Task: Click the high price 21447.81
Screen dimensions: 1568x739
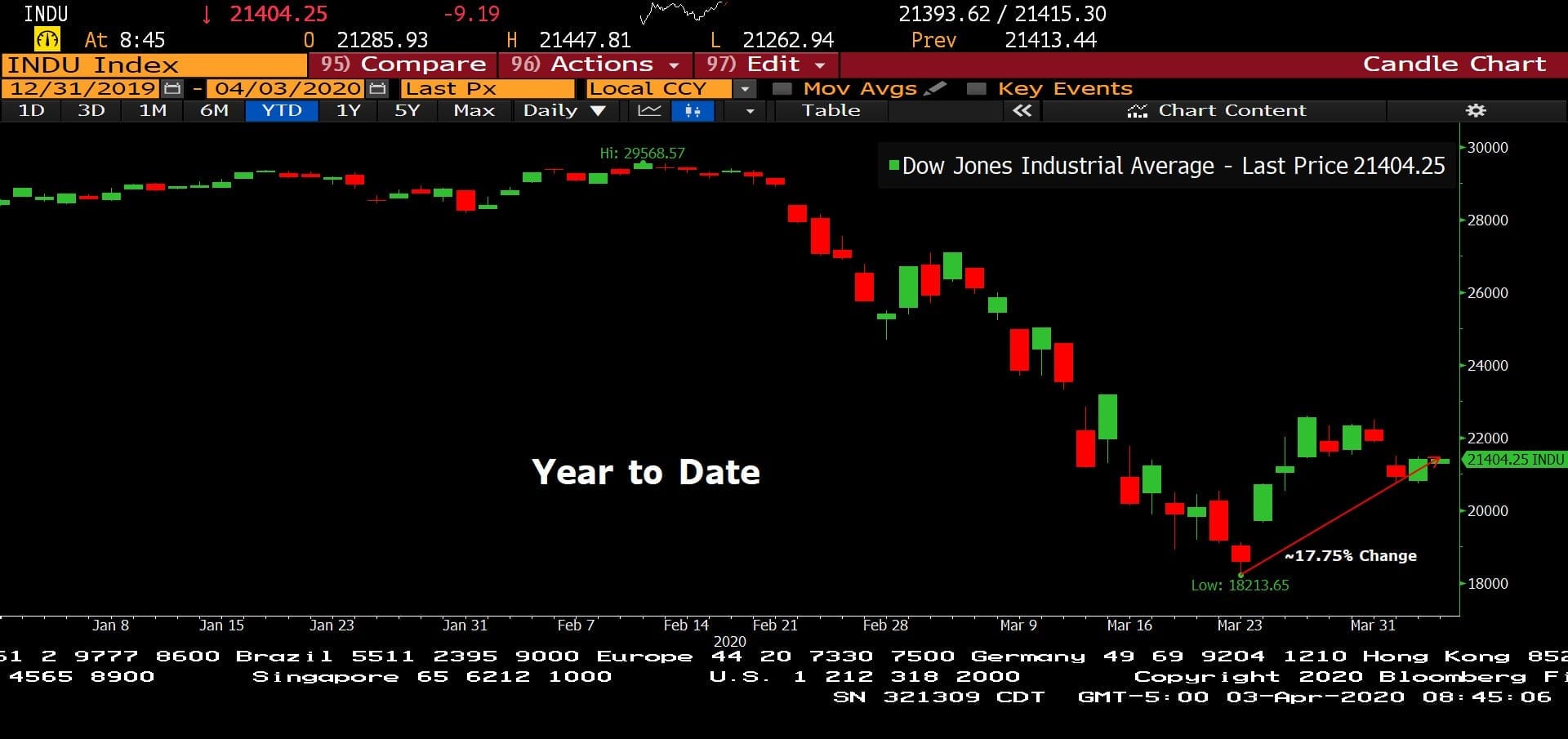Action: (585, 40)
